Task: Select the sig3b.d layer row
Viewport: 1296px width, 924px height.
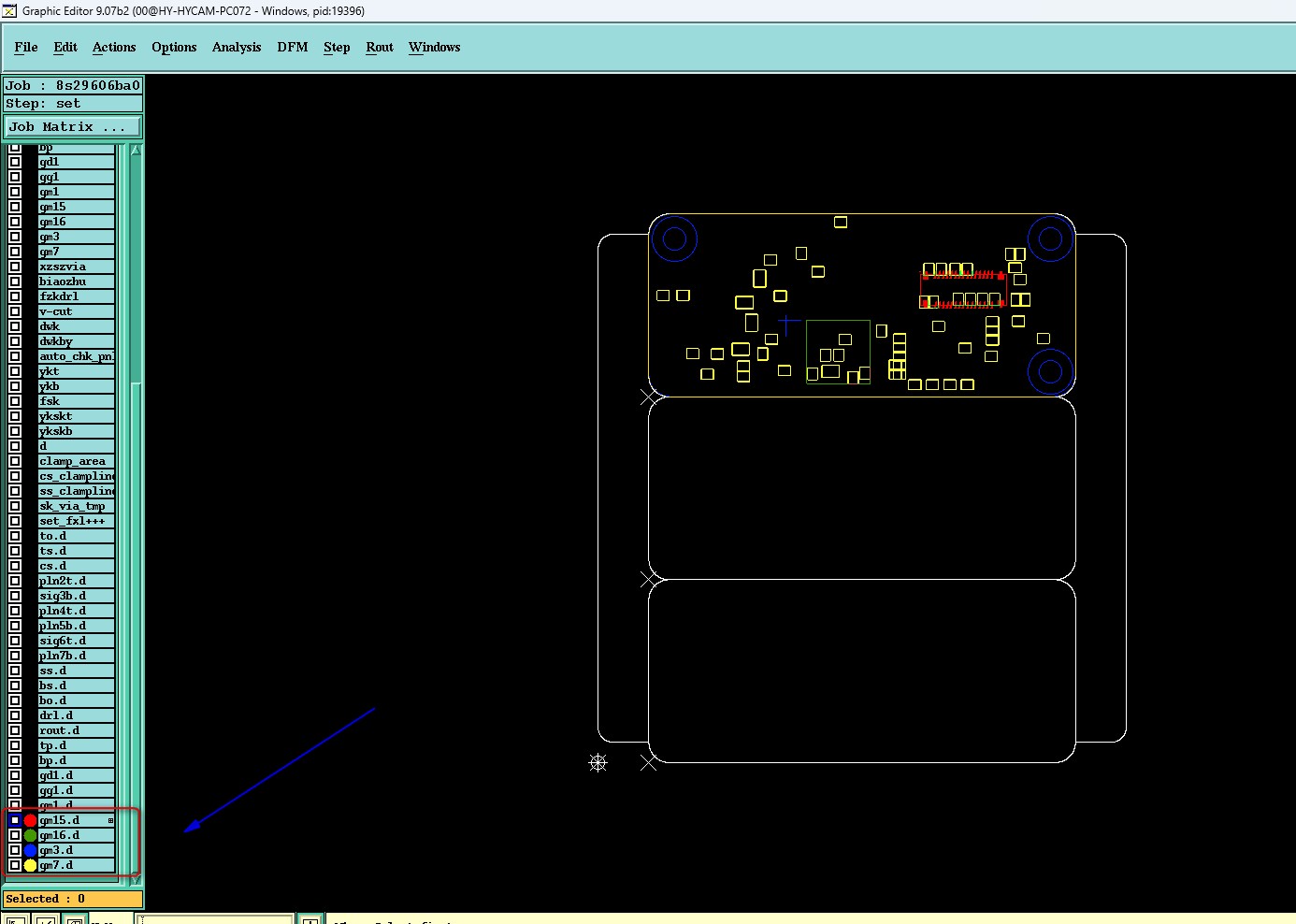Action: click(76, 596)
